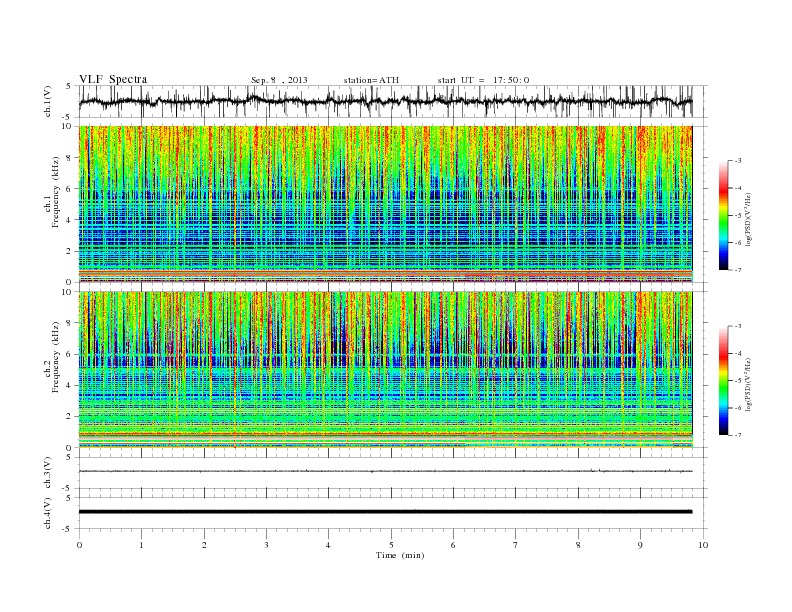Click the "-3" value on the ch.1 color bar
The height and width of the screenshot is (612, 792).
pos(738,161)
